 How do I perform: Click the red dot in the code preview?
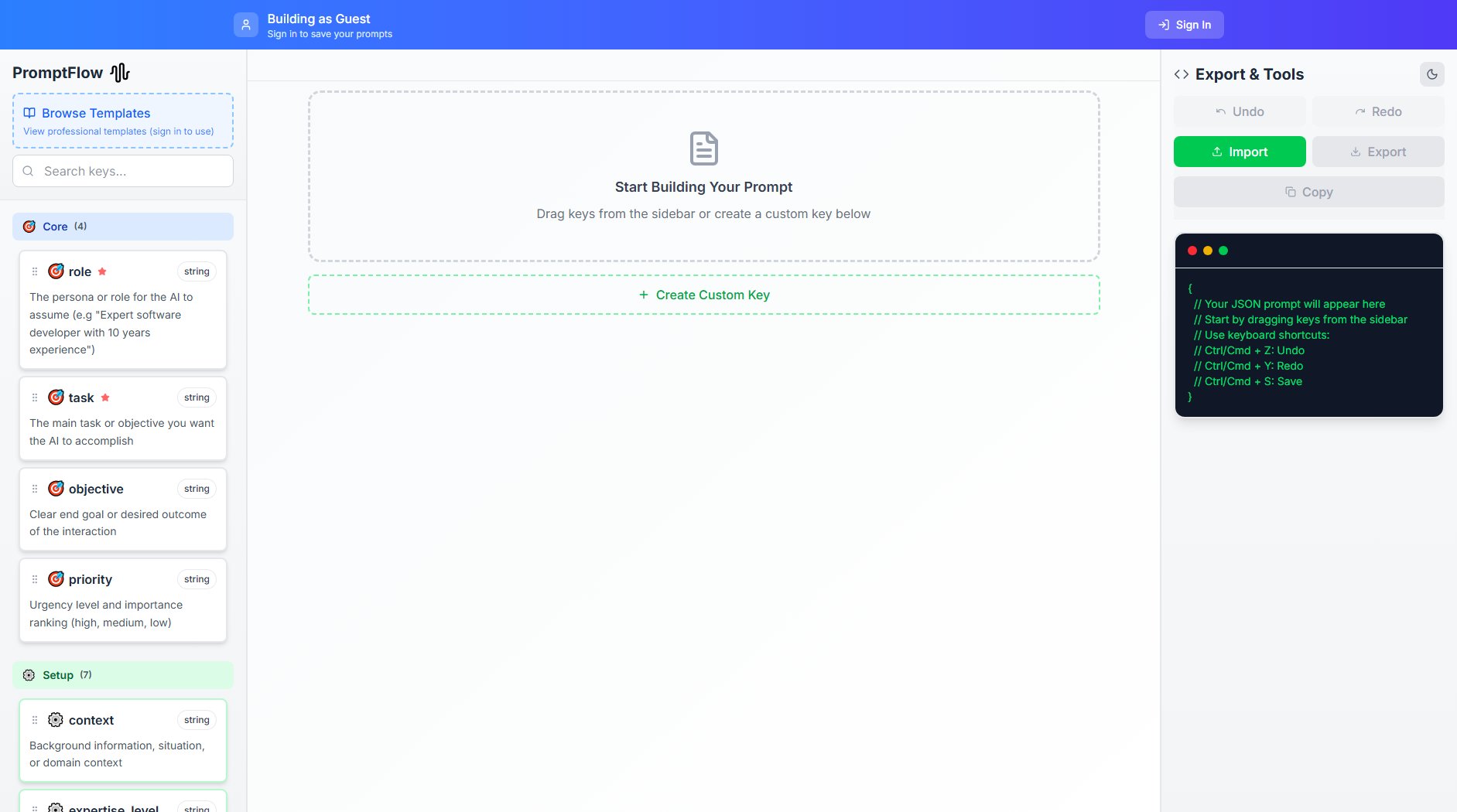tap(1192, 251)
